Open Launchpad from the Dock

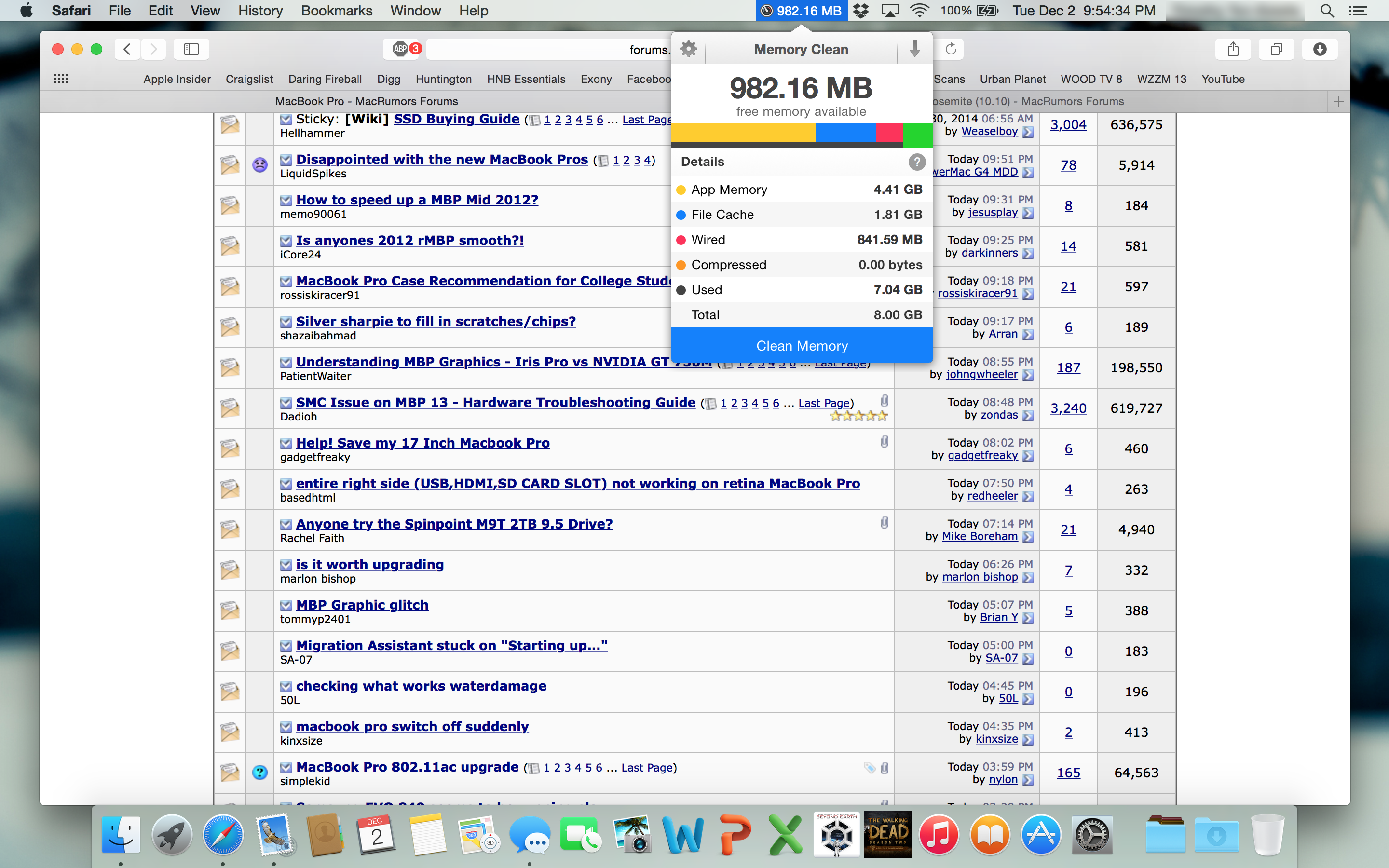click(172, 835)
